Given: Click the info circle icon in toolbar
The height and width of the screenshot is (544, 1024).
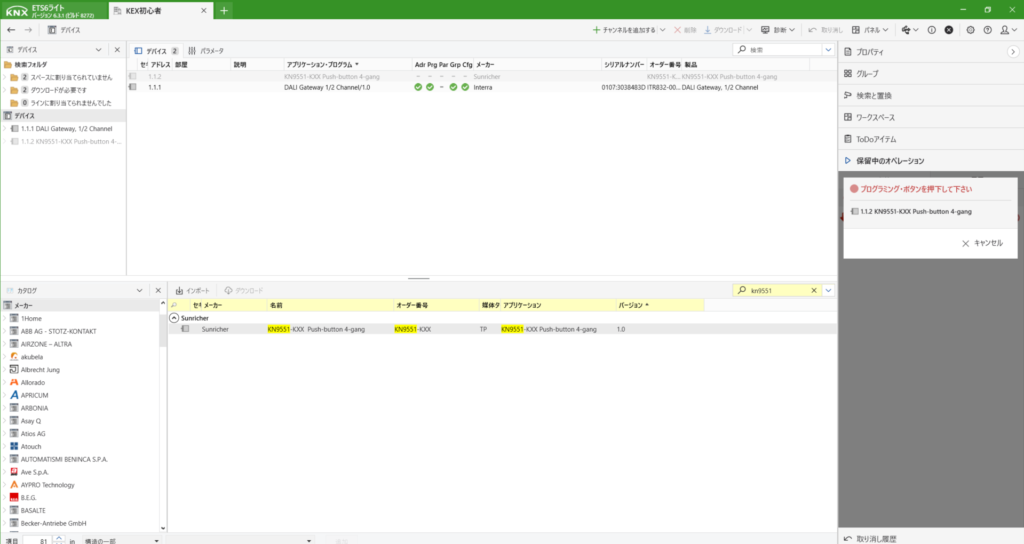Looking at the screenshot, I should [932, 30].
